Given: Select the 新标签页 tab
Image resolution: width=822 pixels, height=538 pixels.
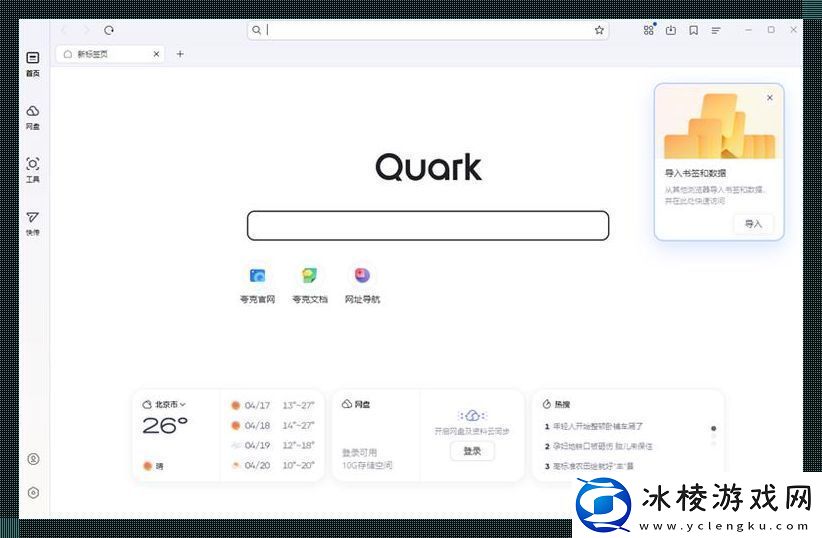Looking at the screenshot, I should [110, 54].
